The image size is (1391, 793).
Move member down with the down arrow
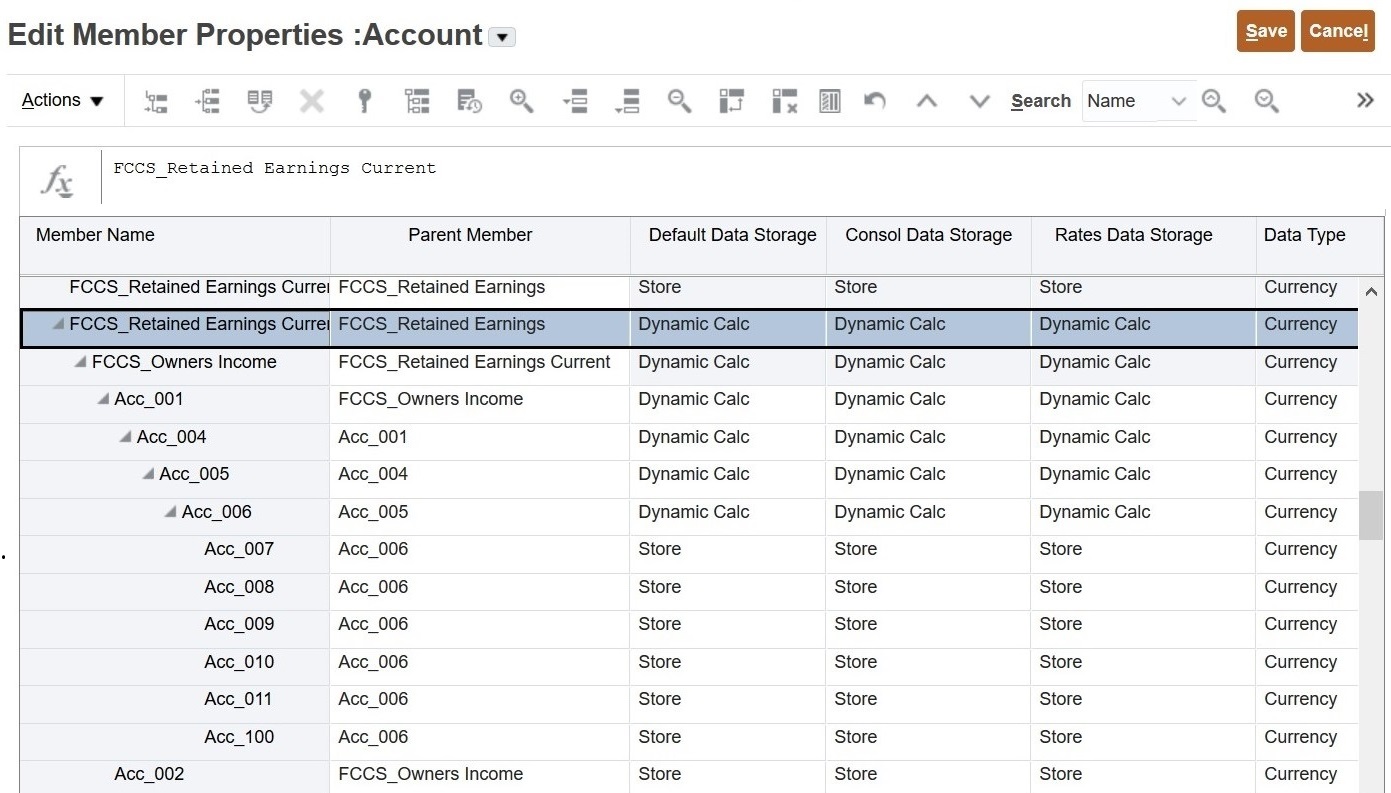pyautogui.click(x=979, y=101)
